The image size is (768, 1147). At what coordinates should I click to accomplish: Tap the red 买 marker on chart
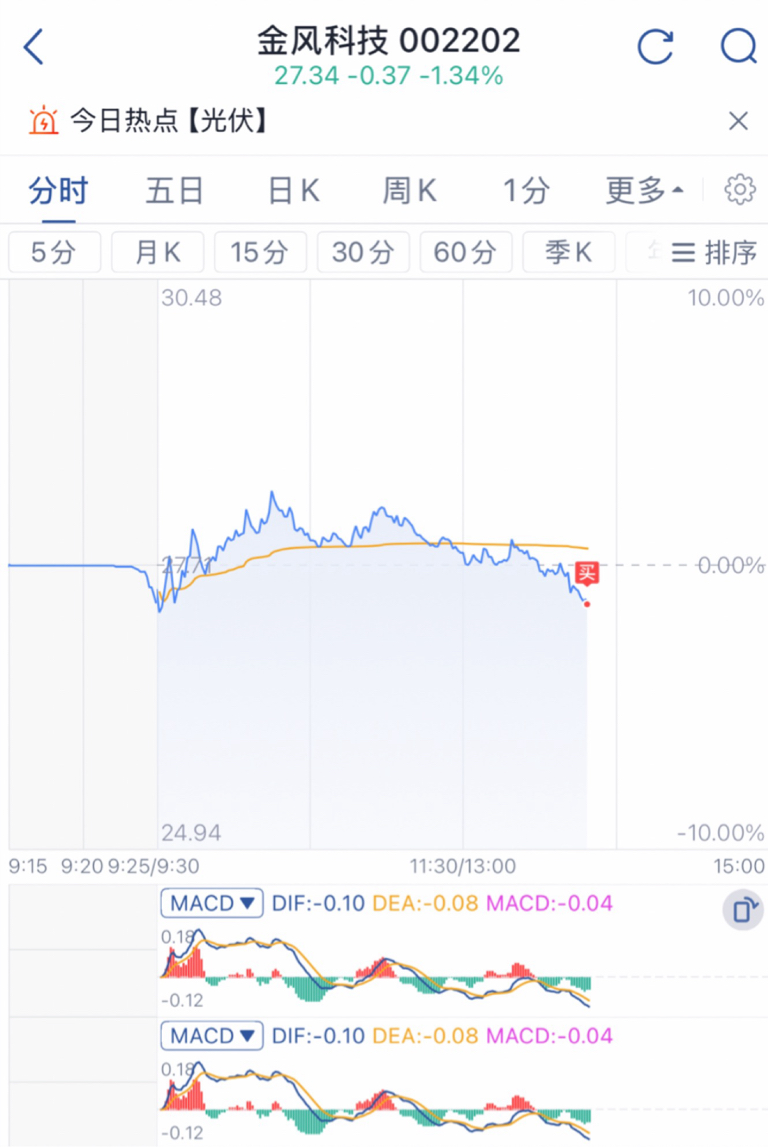tap(588, 574)
